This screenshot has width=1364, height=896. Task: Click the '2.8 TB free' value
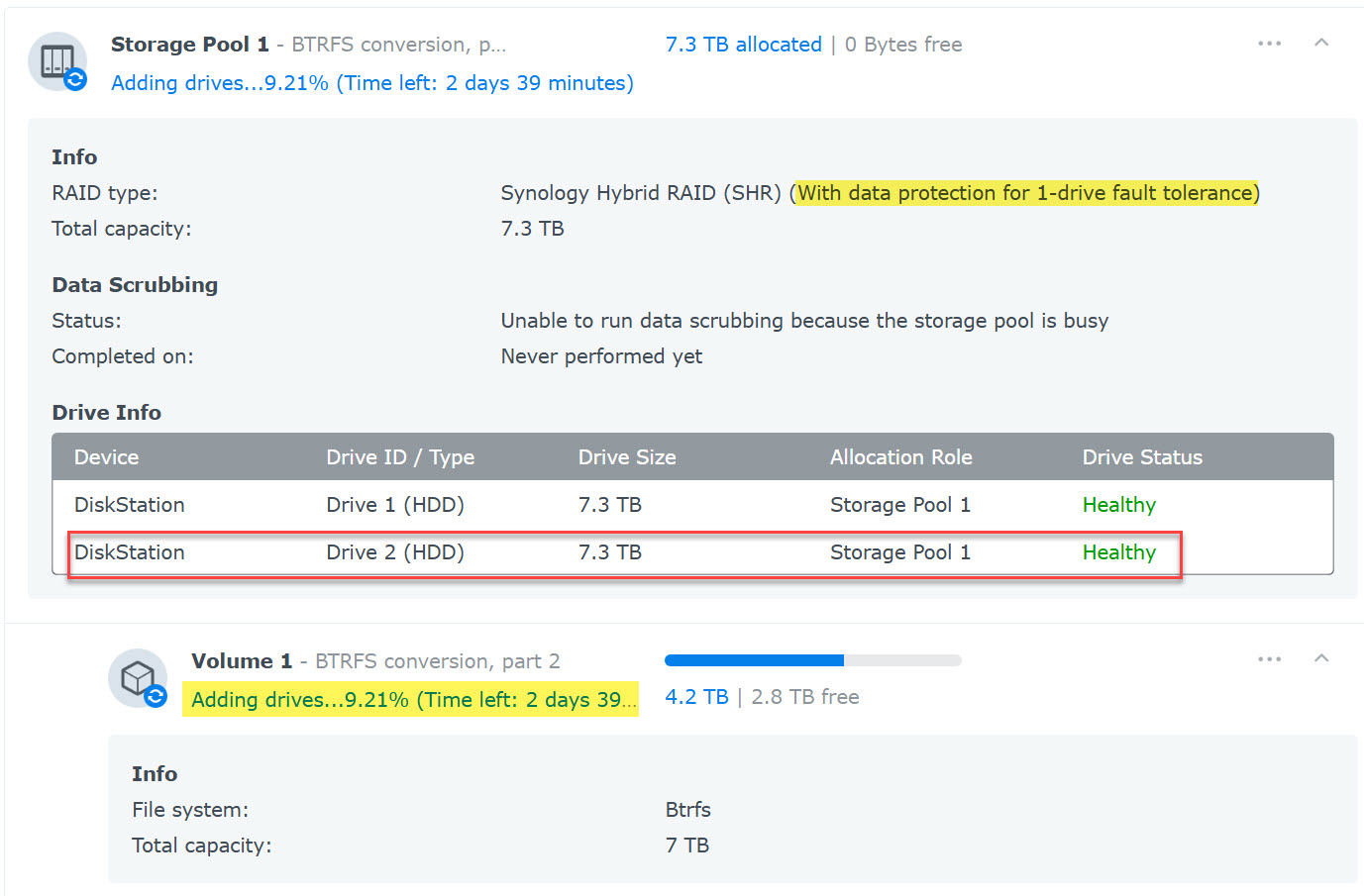pos(805,697)
